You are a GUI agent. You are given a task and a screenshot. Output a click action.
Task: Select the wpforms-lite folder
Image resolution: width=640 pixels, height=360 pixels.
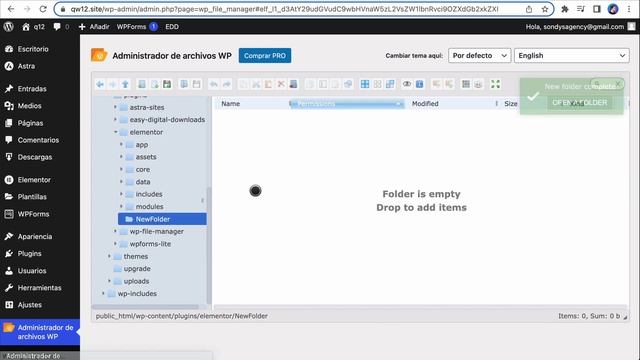(x=150, y=244)
